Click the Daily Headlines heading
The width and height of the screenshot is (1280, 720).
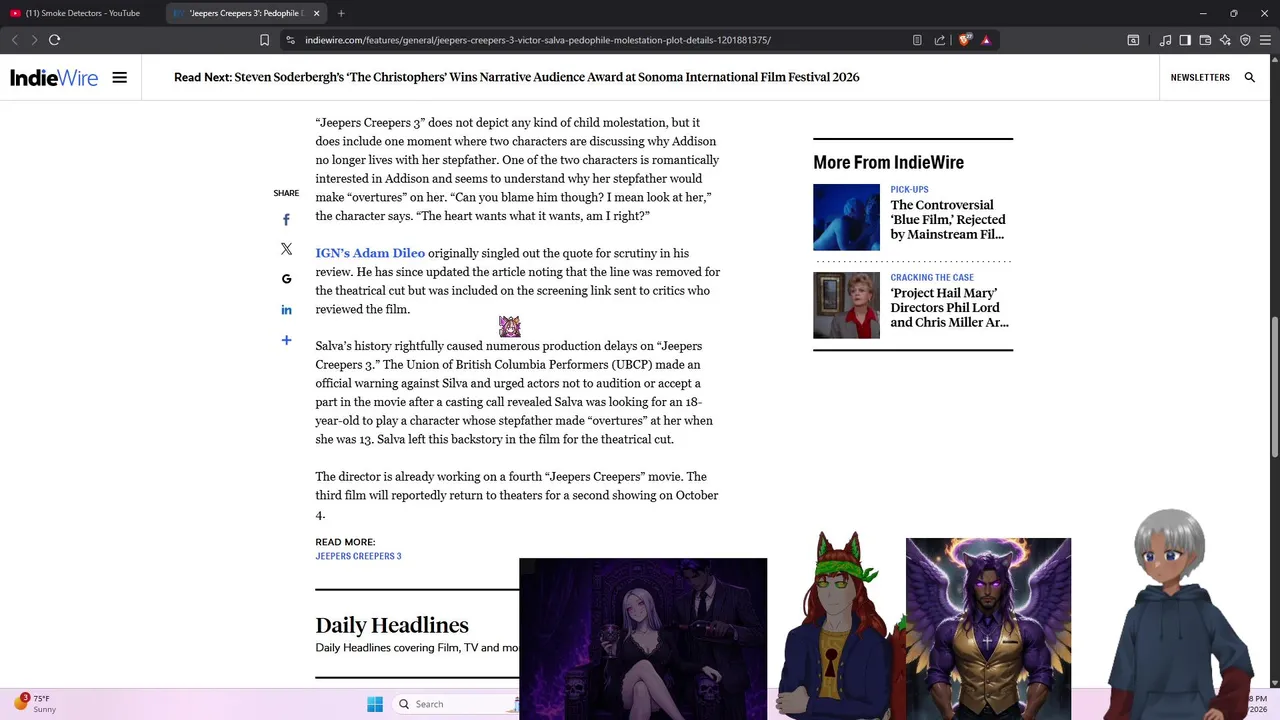[x=392, y=625]
